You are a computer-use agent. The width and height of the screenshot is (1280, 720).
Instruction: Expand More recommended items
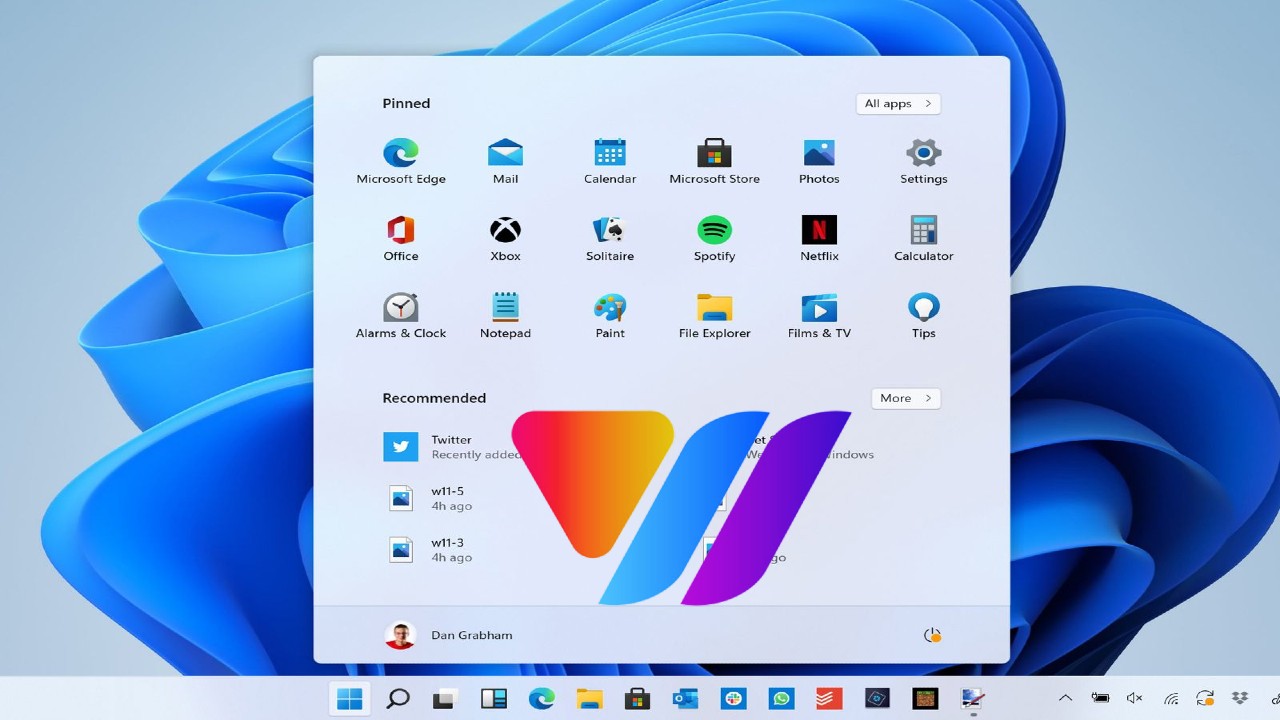[906, 398]
